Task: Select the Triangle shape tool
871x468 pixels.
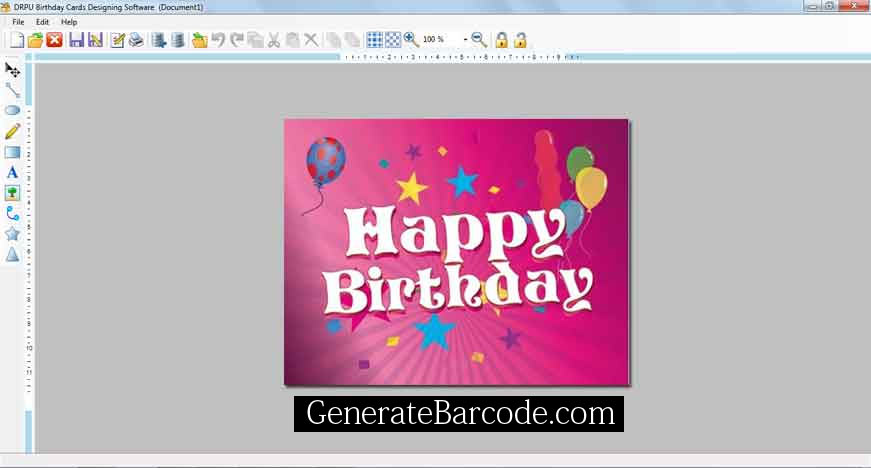Action: [x=12, y=255]
